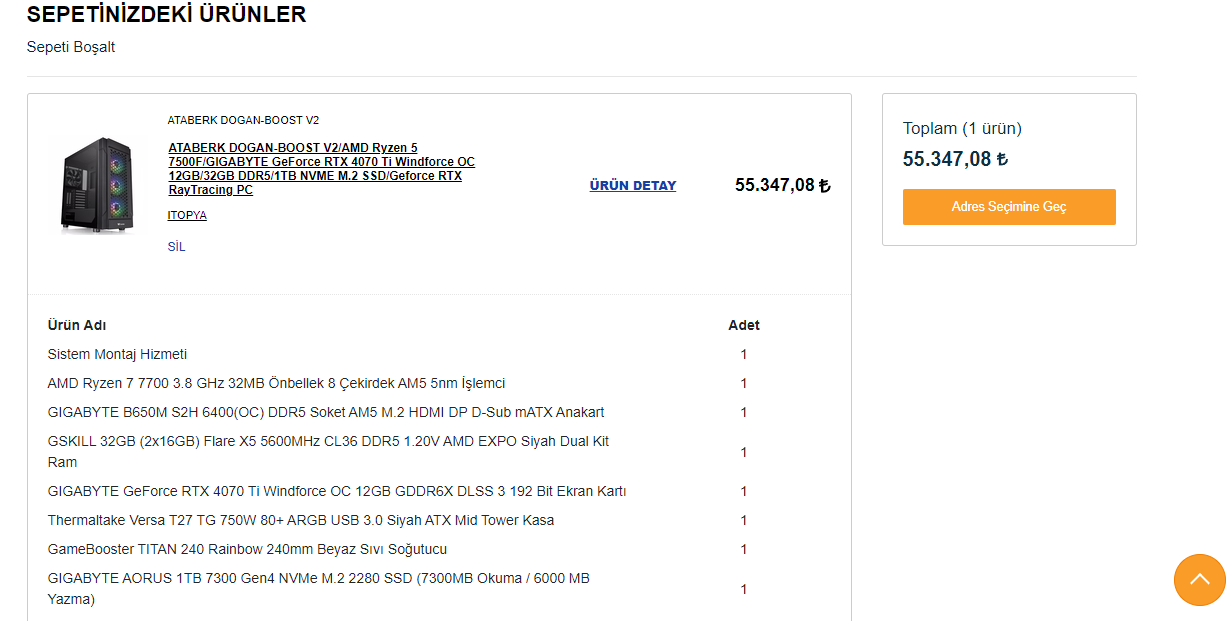Viewport: 1227px width, 621px height.
Task: Click the Toplam (1 ürün) summary label
Action: click(x=962, y=128)
